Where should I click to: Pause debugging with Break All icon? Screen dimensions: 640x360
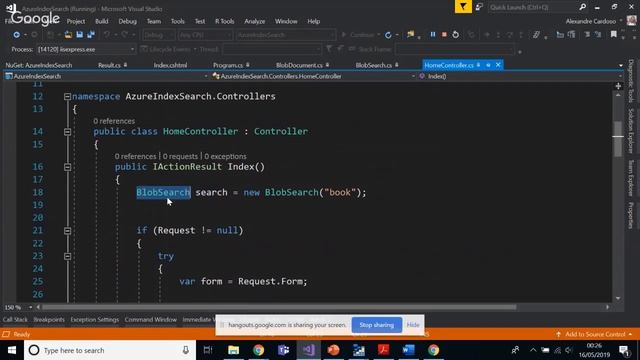click(x=433, y=35)
